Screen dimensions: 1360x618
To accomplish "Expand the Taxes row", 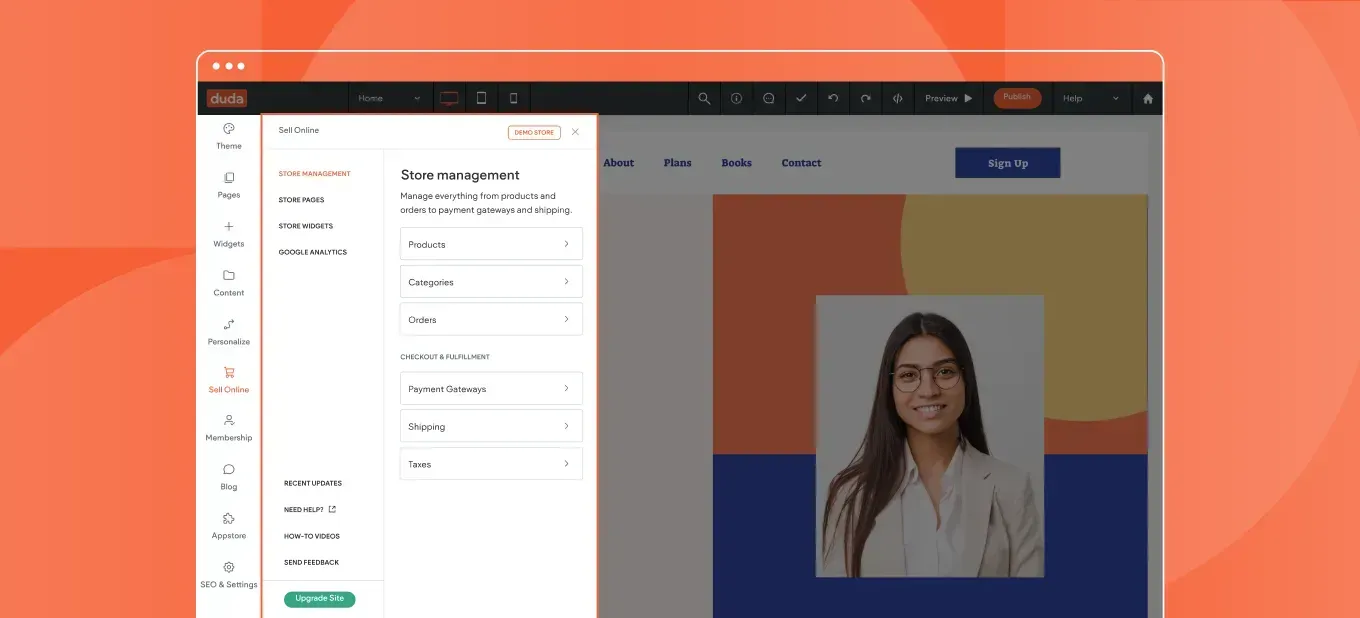I will click(491, 464).
